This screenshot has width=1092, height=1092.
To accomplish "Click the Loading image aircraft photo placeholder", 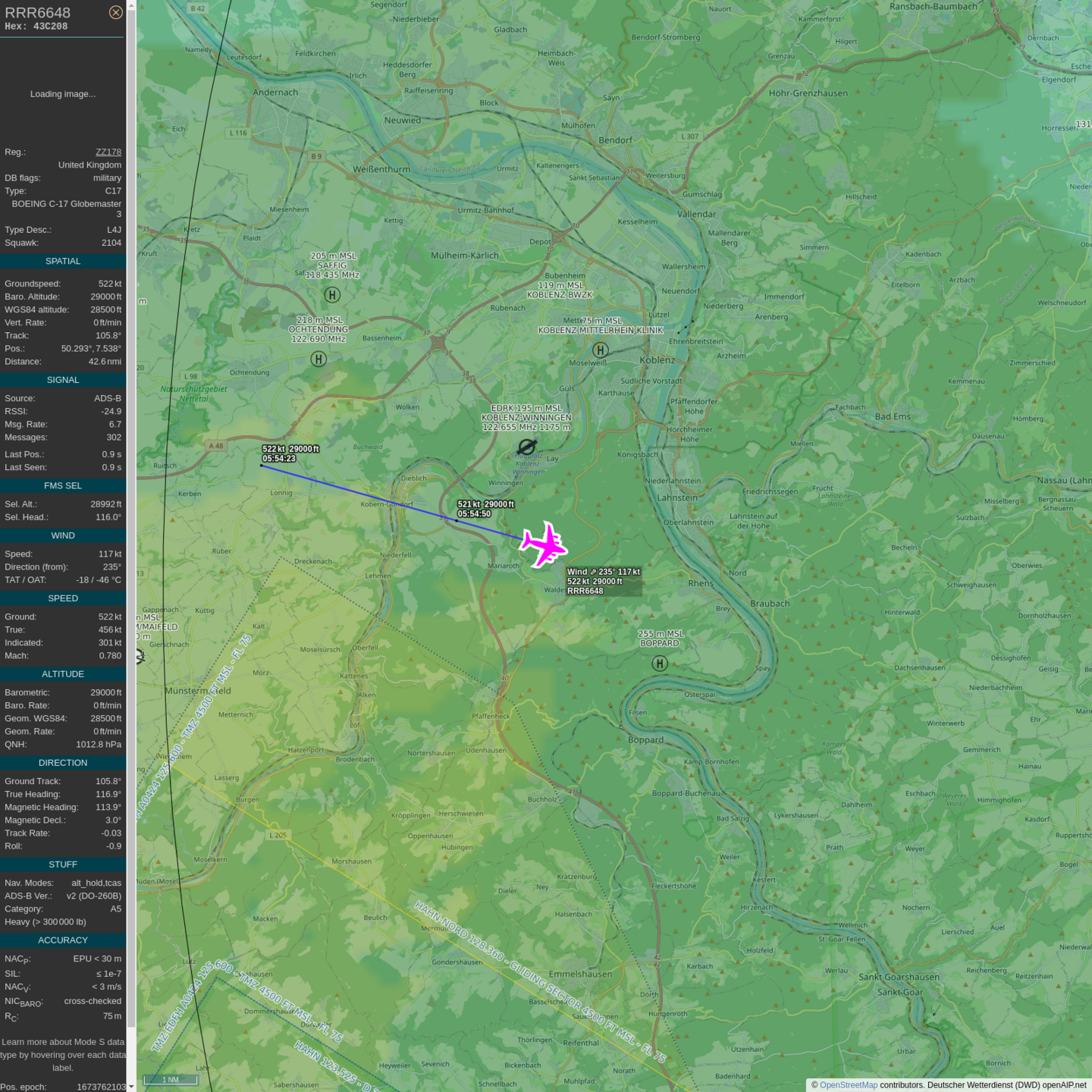I will [x=63, y=94].
